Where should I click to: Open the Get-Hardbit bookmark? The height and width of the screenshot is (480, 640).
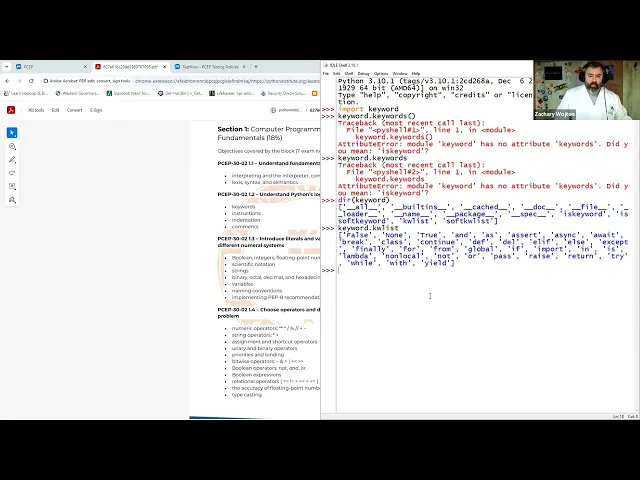(x=180, y=93)
